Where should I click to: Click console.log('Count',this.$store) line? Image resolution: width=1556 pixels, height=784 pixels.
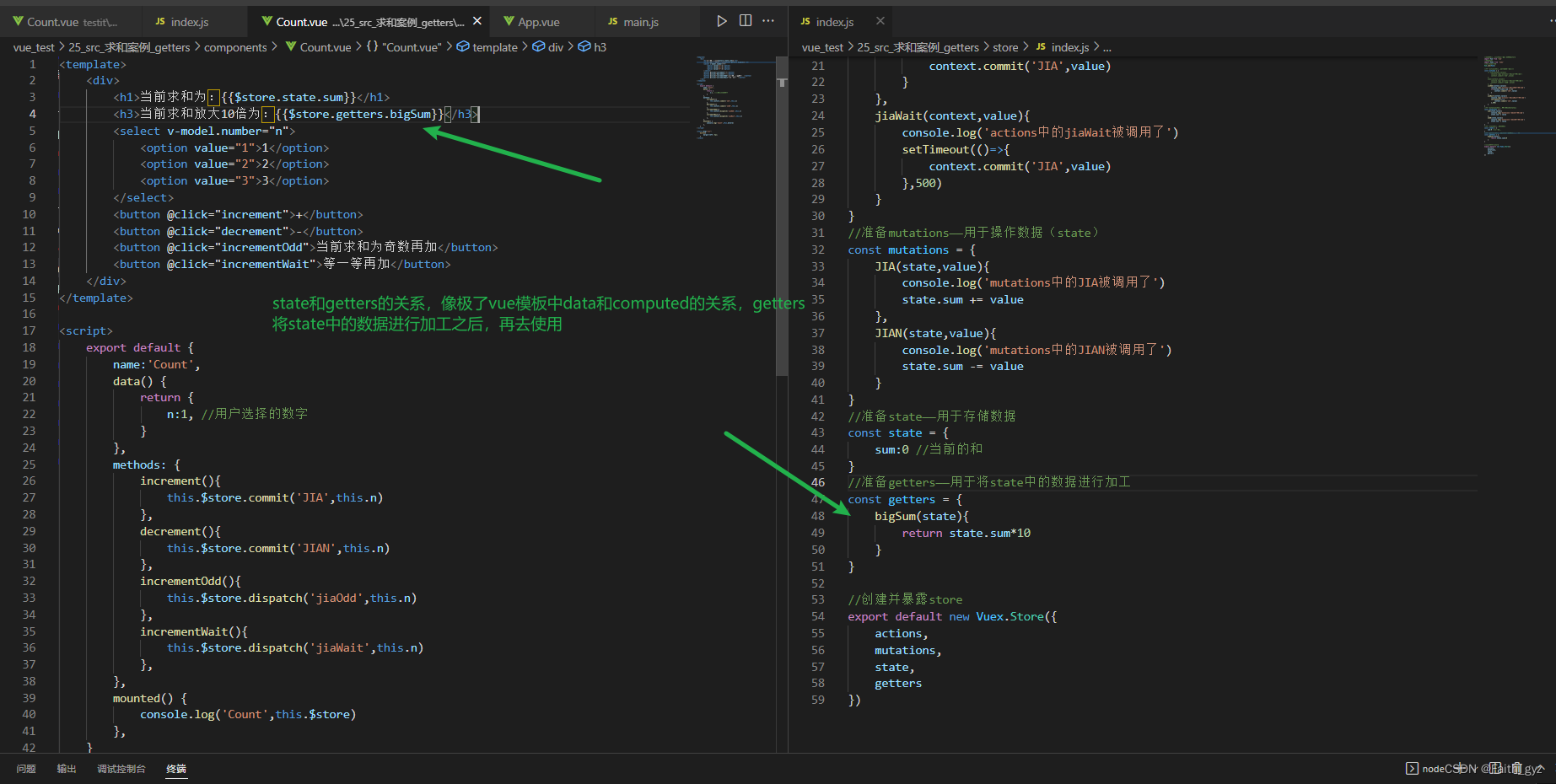[x=248, y=714]
